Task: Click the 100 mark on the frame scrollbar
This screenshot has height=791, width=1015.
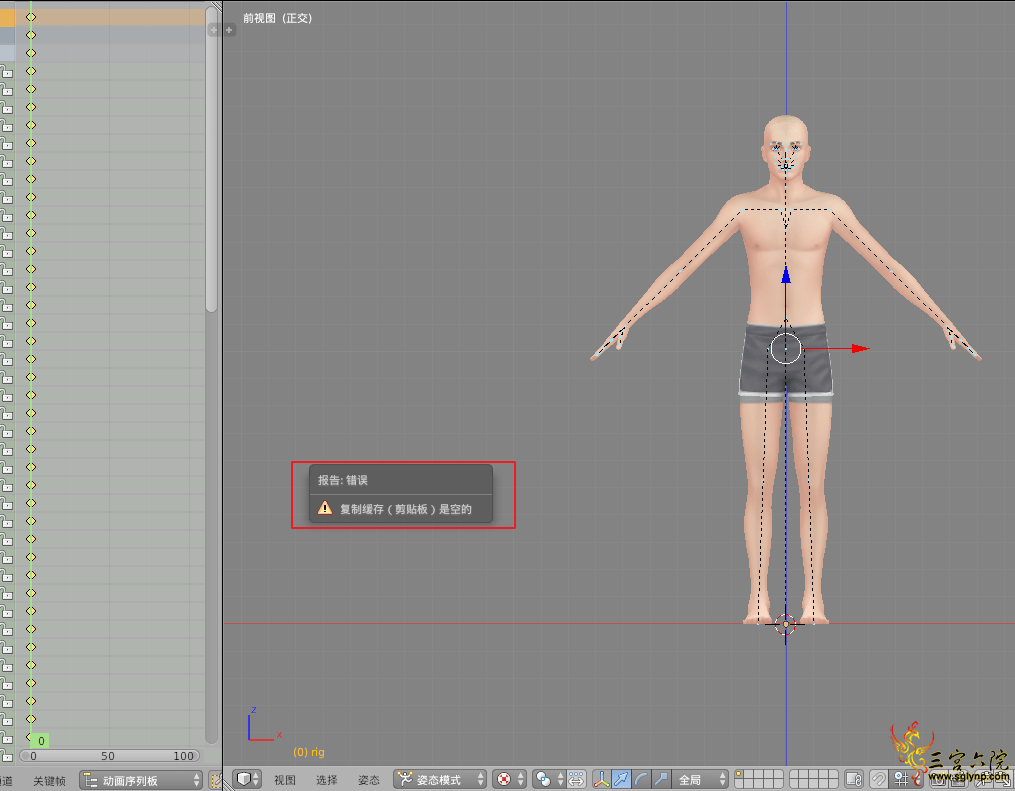Action: pos(183,755)
